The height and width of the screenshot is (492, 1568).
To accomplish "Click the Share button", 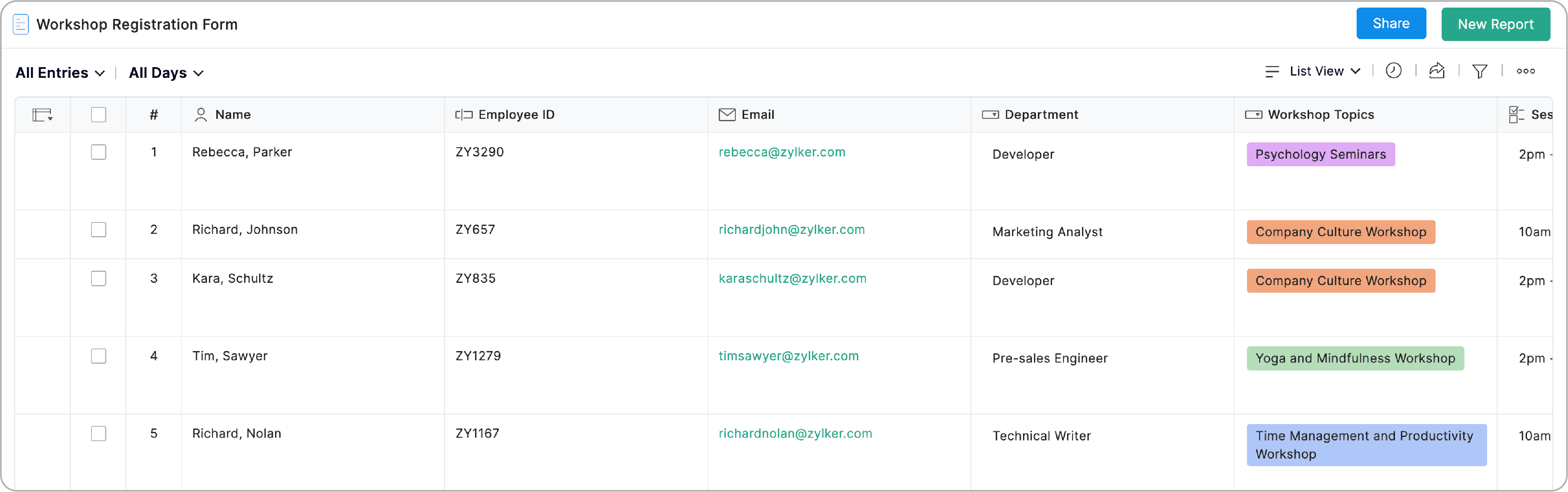I will 1391,24.
